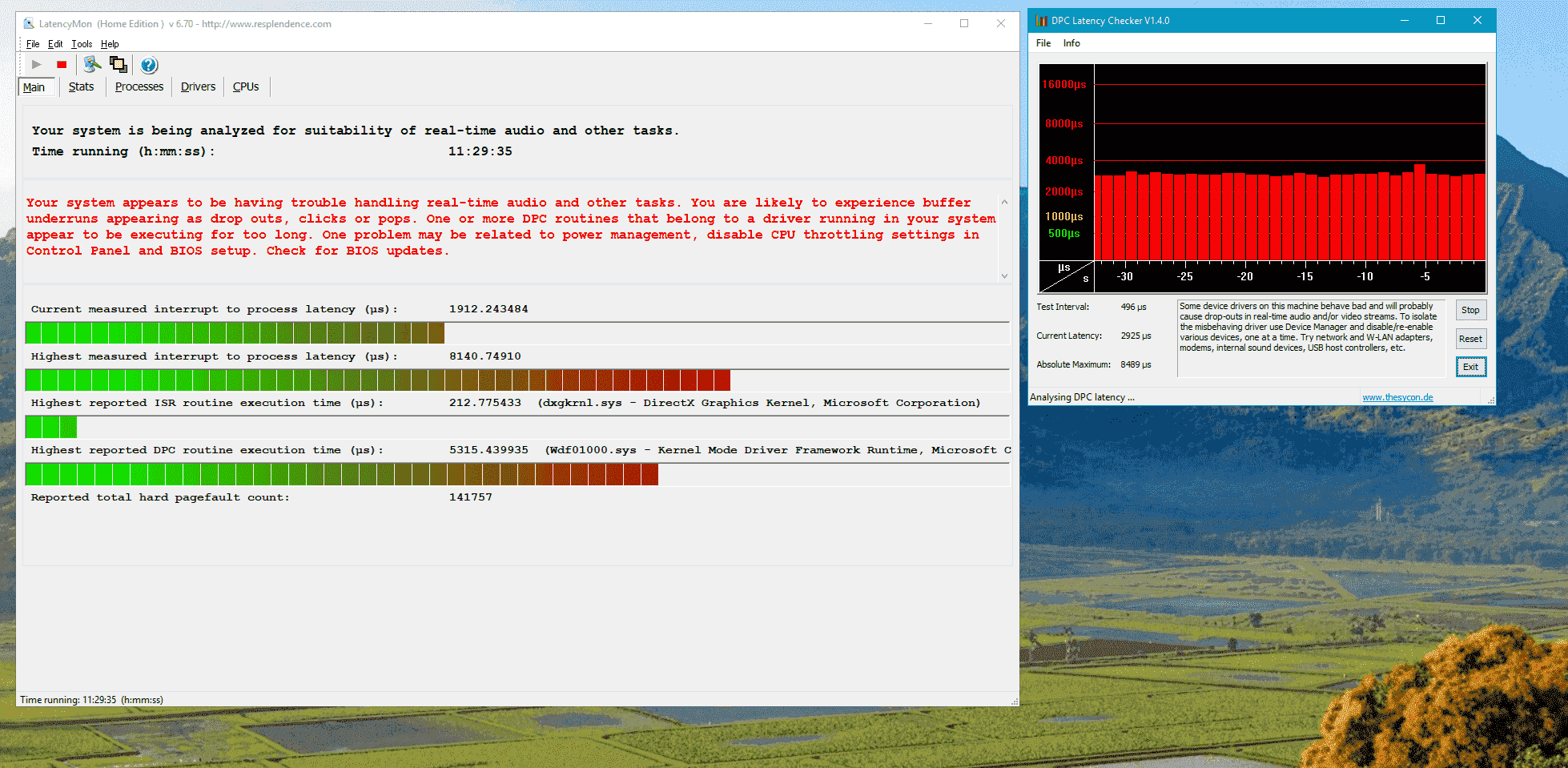Screen dimensions: 1568x768
Task: Stop monitoring with the red square icon
Action: coord(62,65)
